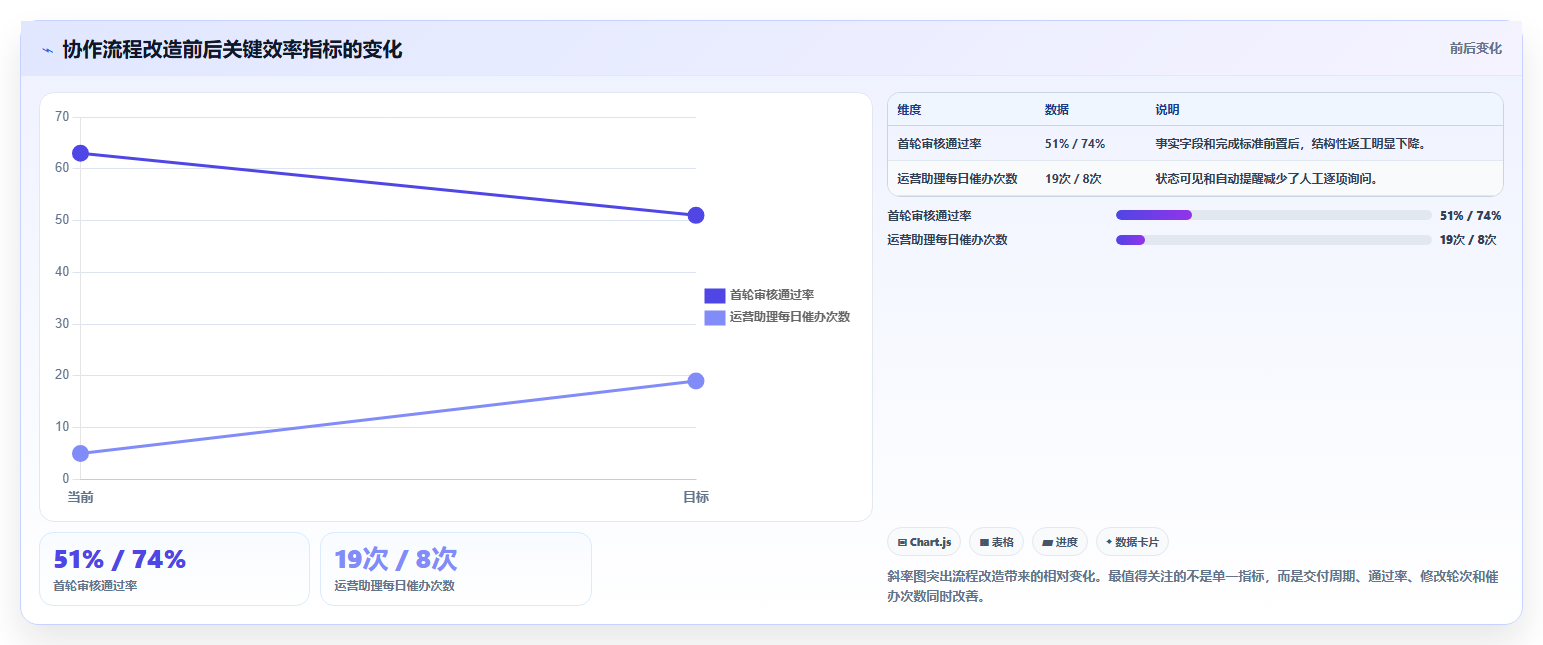Image resolution: width=1543 pixels, height=645 pixels.
Task: Click the 数据 column header
Action: [x=1057, y=109]
